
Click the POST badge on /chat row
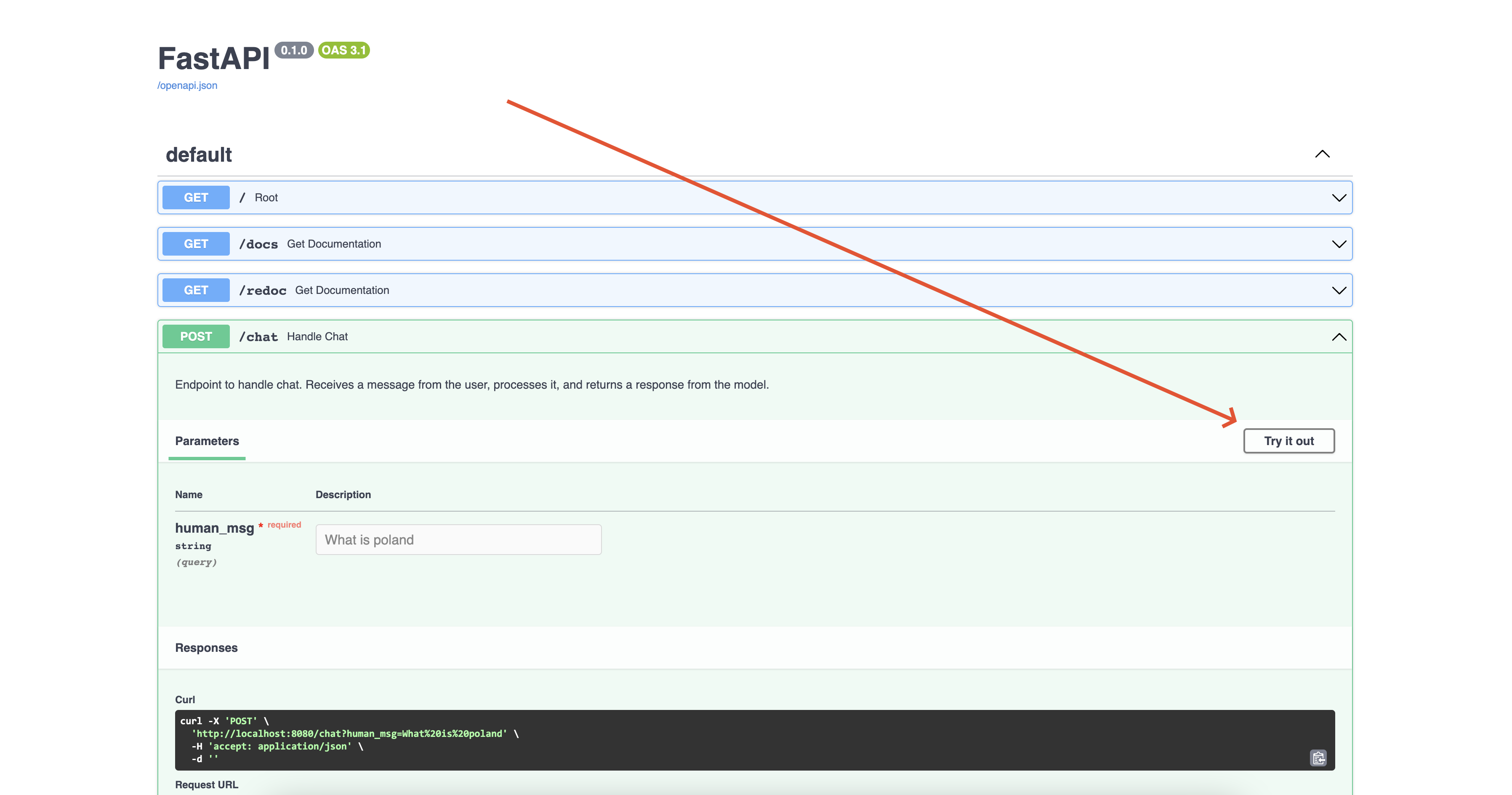196,337
